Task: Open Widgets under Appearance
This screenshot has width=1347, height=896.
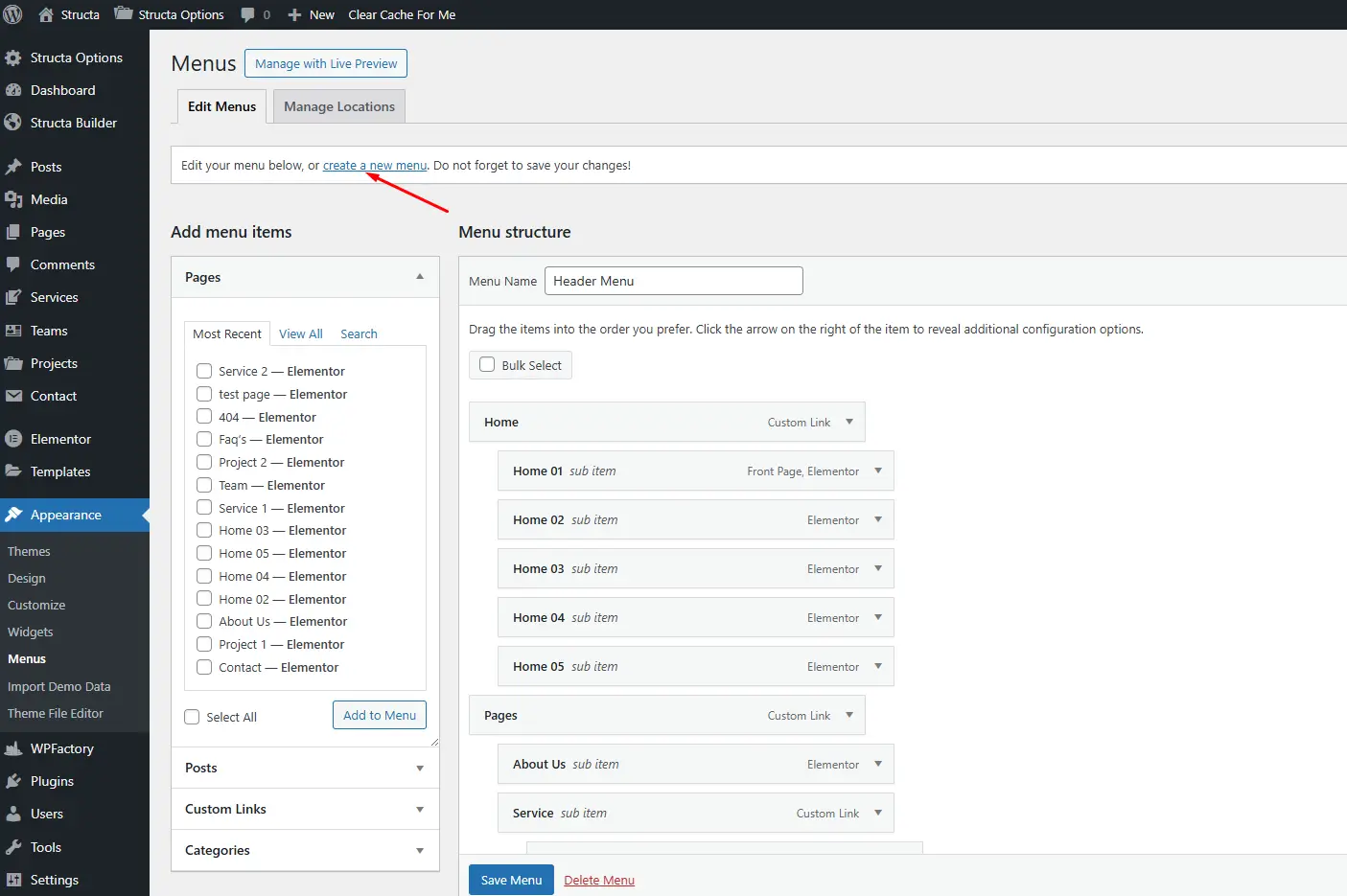Action: point(31,632)
